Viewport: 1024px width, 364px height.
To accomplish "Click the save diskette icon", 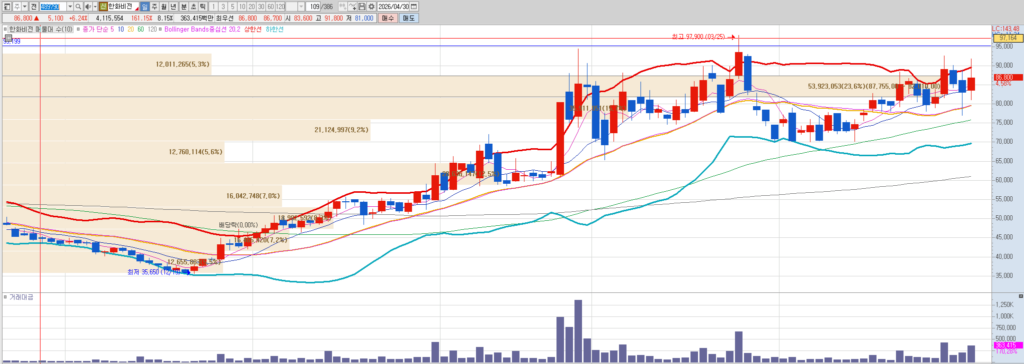I will click(362, 6).
